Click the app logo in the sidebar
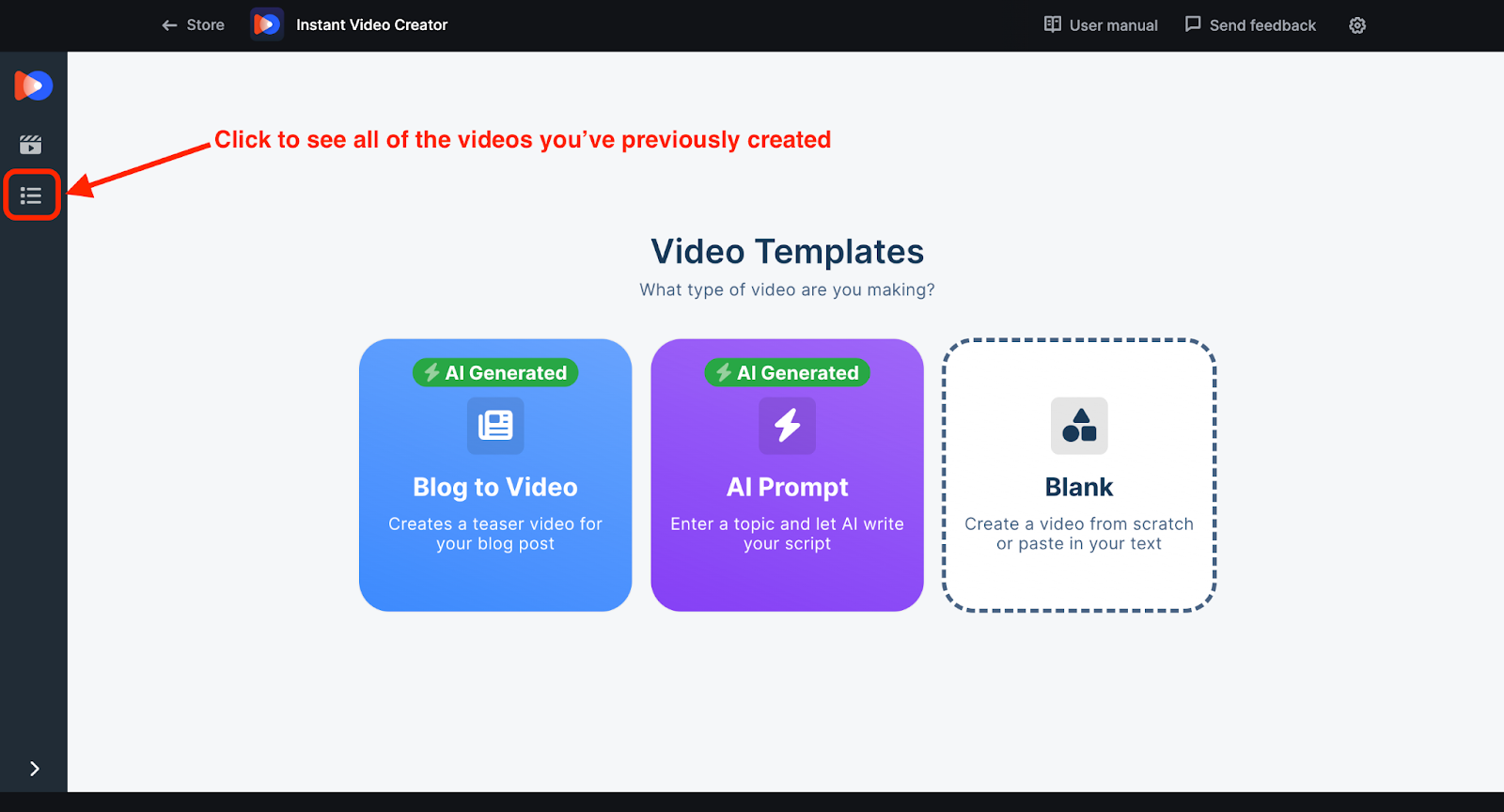 [33, 86]
